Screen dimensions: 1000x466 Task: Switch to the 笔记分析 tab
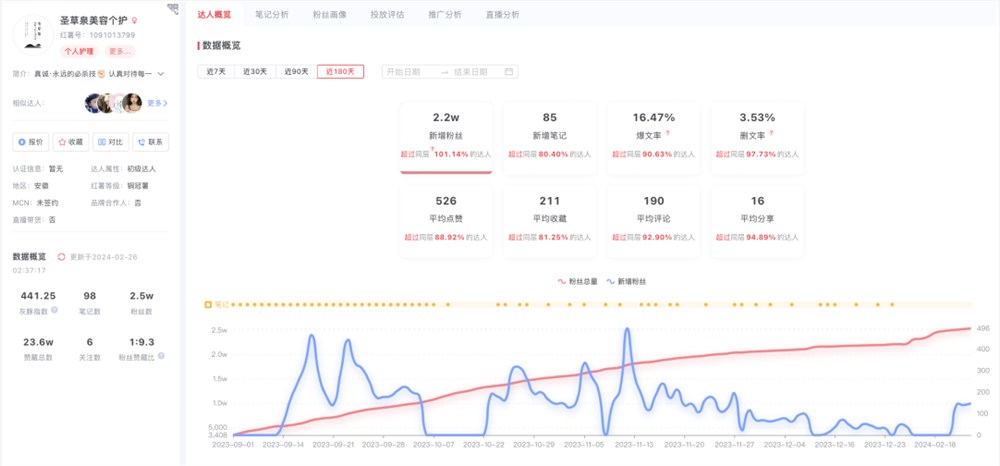click(272, 14)
